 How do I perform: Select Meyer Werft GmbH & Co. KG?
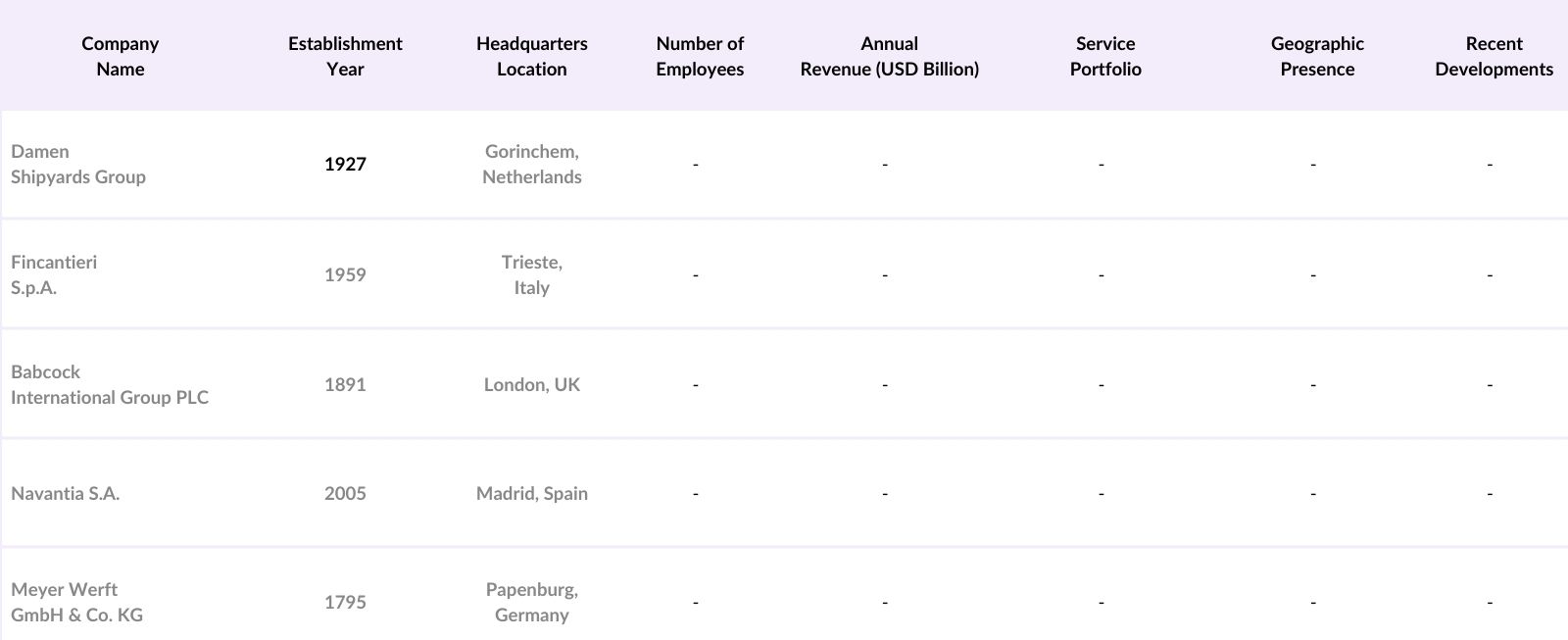[76, 602]
